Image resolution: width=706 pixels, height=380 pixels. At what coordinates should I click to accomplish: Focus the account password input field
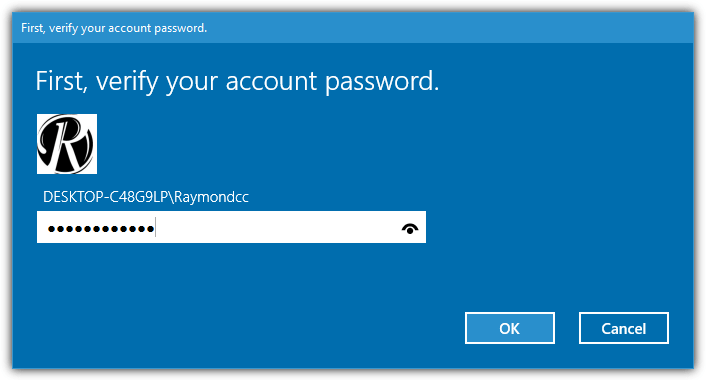[231, 227]
